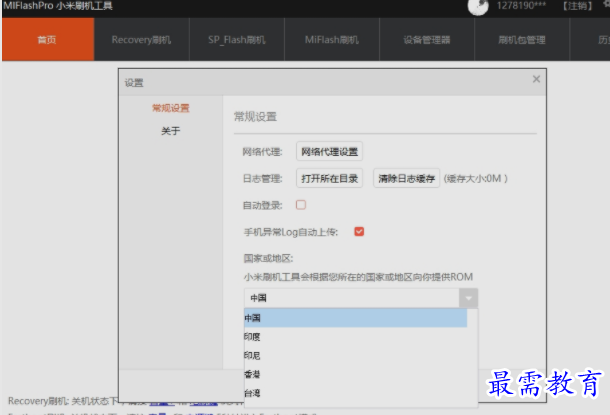The height and width of the screenshot is (415, 610).
Task: Click the 注销 logout link
Action: click(578, 6)
